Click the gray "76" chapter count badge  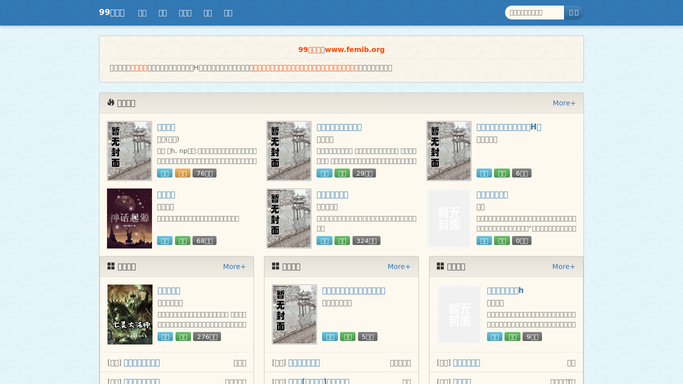coord(204,173)
